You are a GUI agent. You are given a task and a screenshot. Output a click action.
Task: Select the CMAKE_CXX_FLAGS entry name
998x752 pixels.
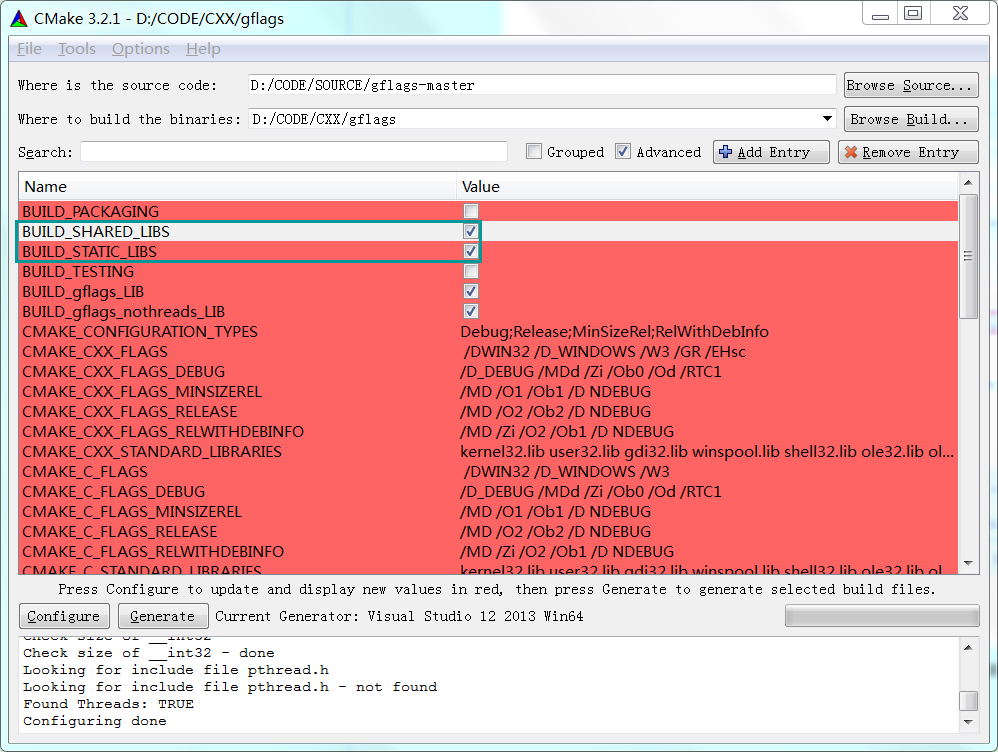[x=95, y=351]
